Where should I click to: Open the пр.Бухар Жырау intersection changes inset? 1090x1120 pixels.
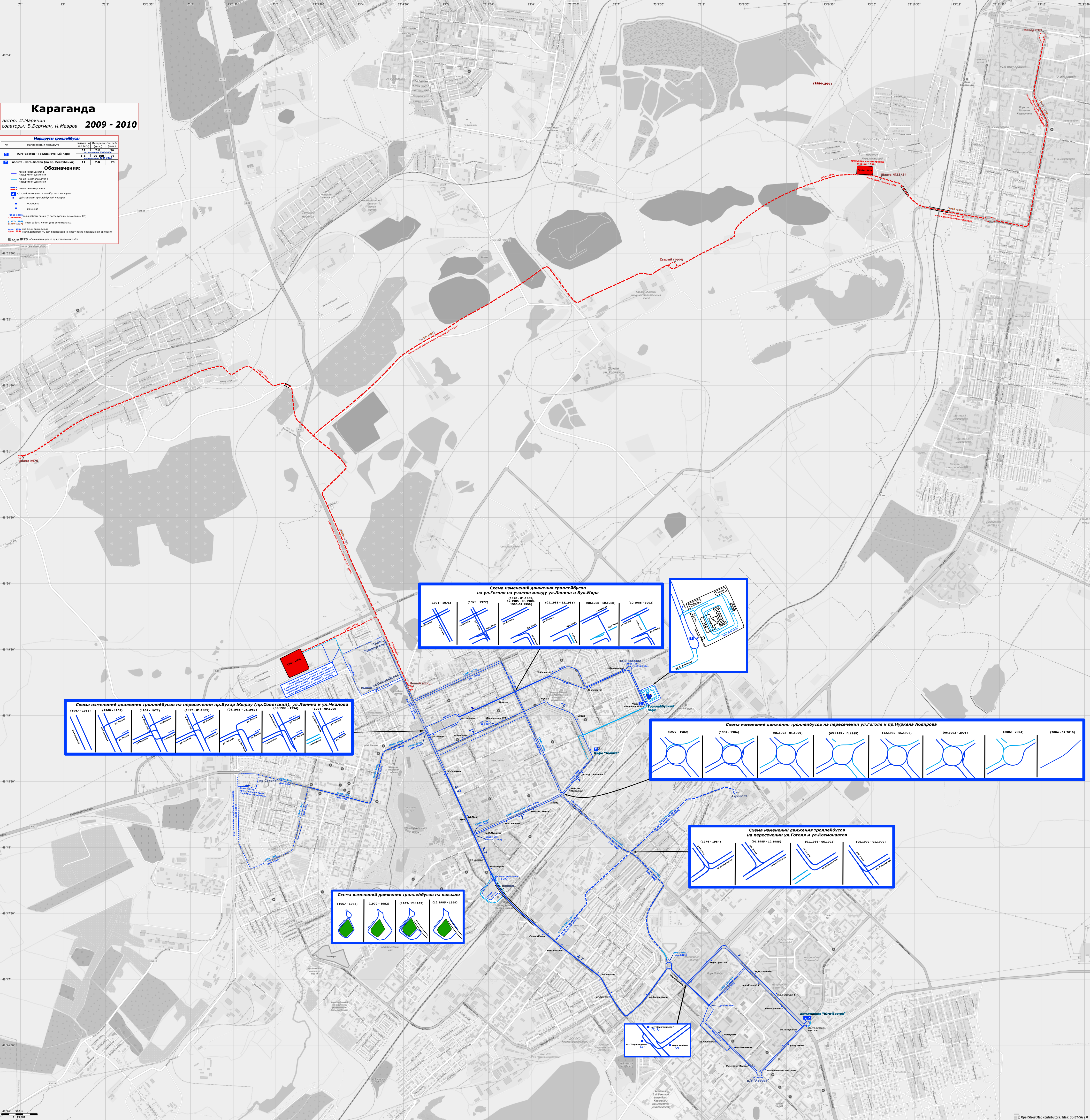coord(209,727)
